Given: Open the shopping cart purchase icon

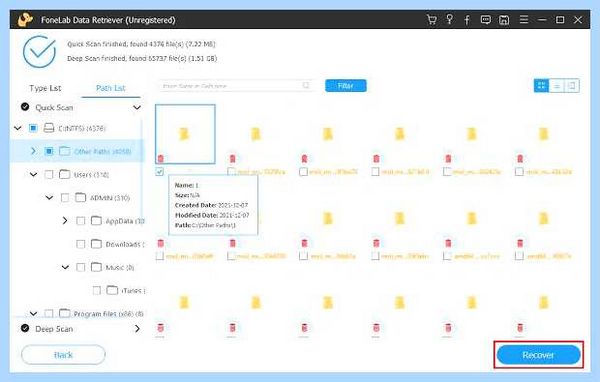Looking at the screenshot, I should tap(432, 20).
